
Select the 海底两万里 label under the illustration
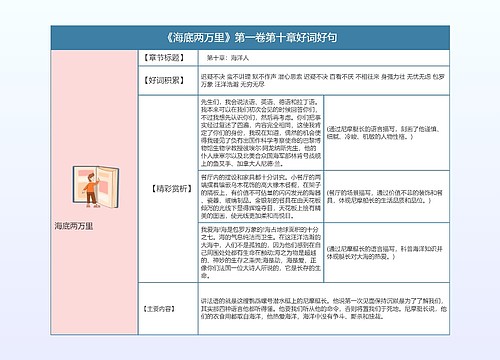coord(74,226)
